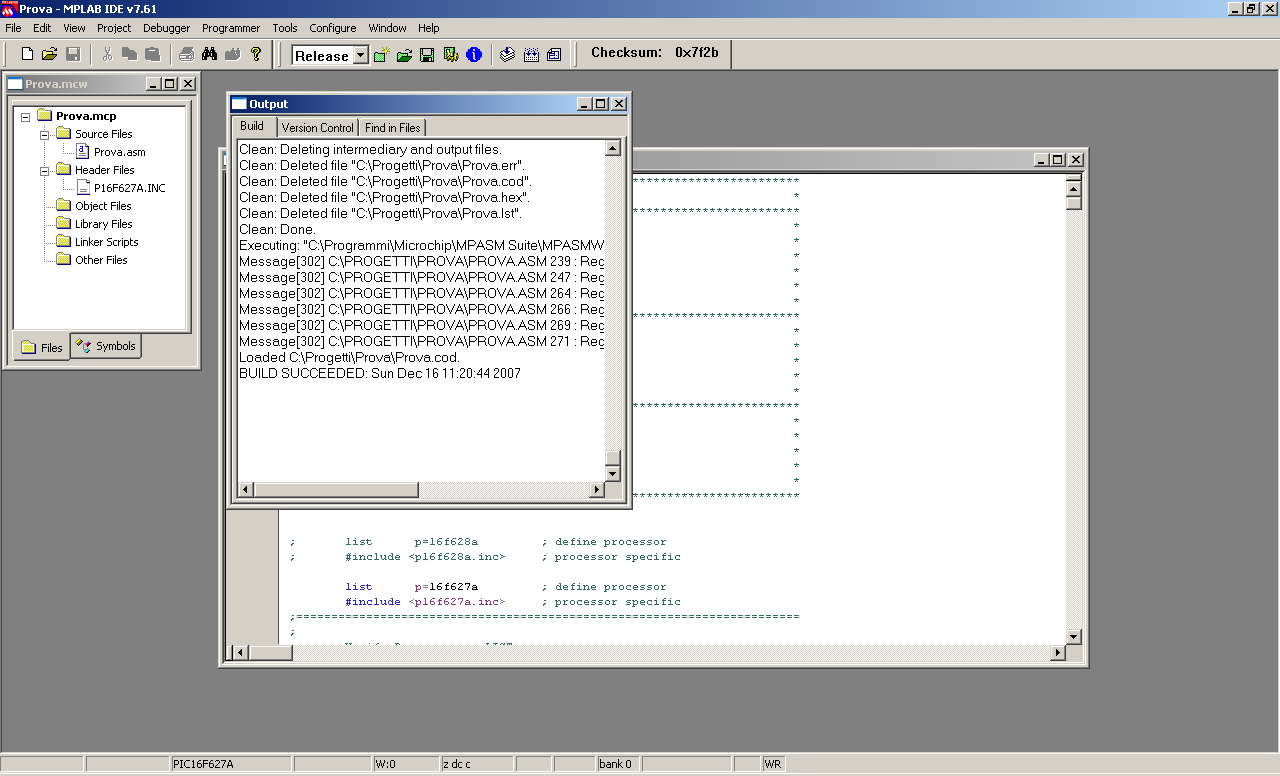Click the Output window horizontal scrollbar right arrow
Viewport: 1280px width, 776px height.
597,490
